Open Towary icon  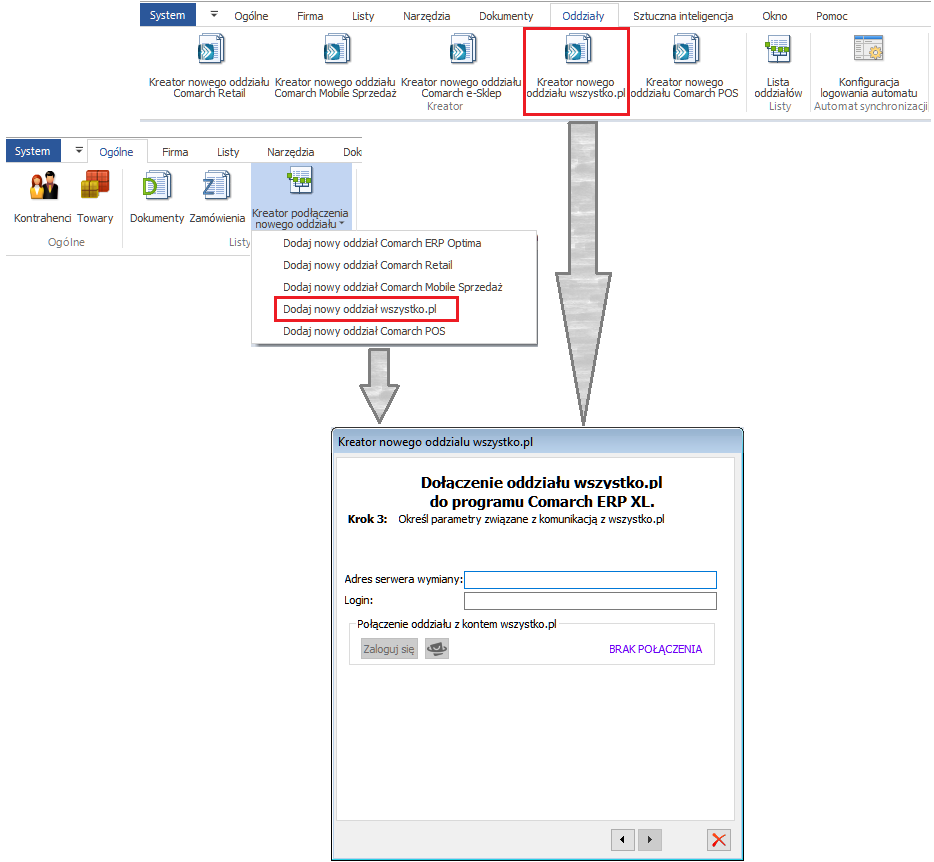tap(95, 197)
